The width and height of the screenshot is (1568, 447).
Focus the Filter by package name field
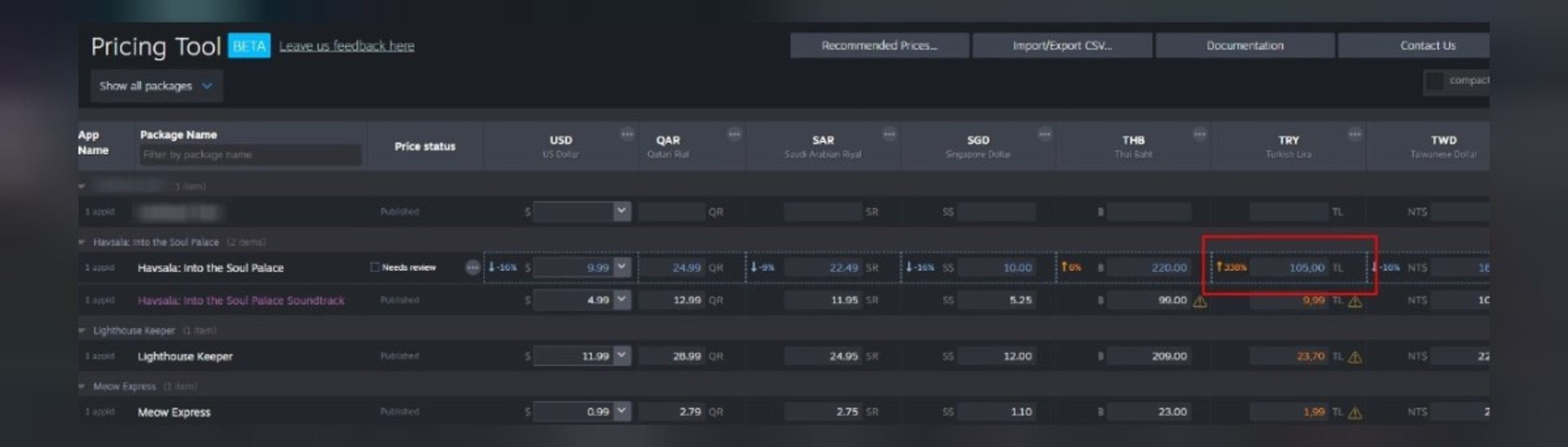[x=250, y=155]
